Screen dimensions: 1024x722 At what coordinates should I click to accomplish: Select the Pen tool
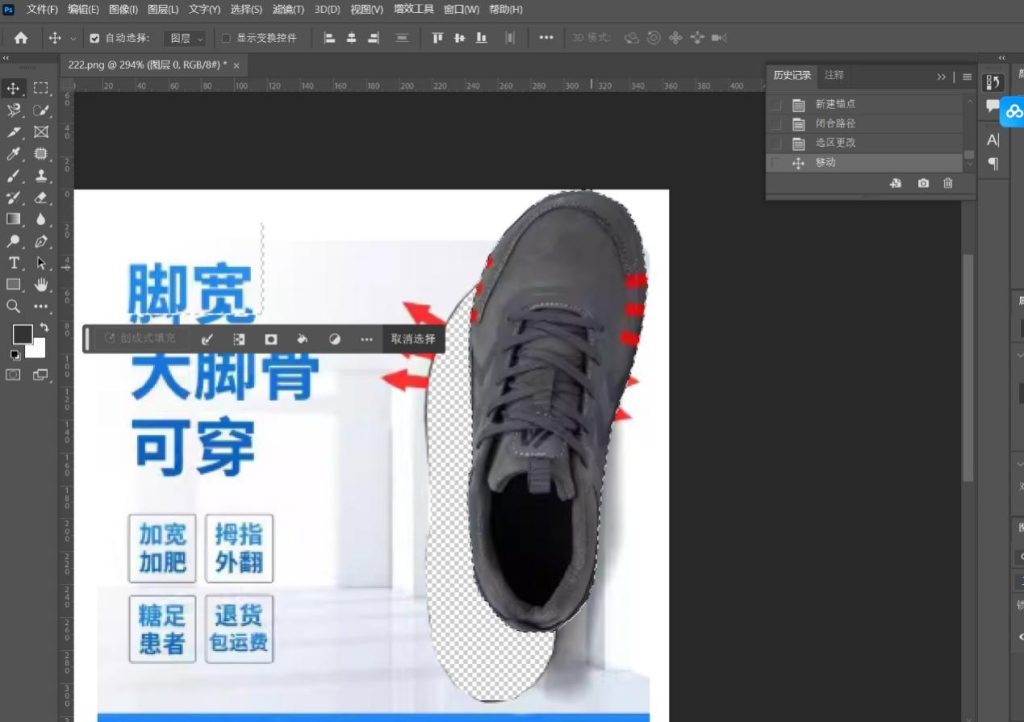tap(41, 241)
